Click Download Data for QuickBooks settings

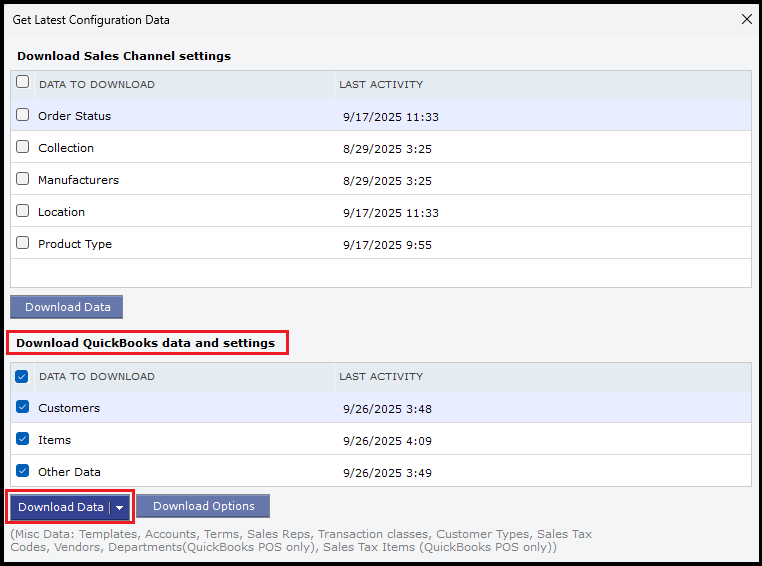tap(60, 507)
